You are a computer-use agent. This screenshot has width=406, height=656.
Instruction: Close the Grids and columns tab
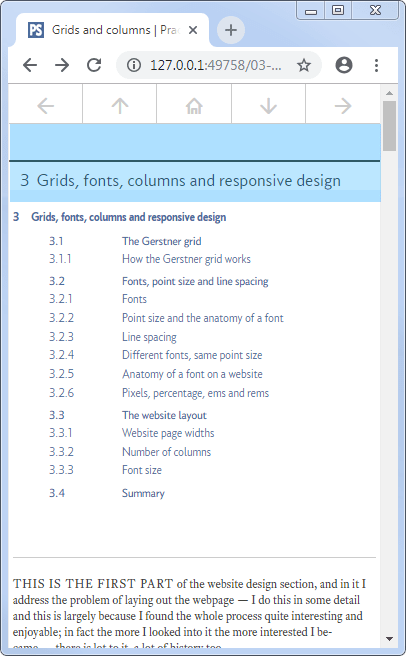pyautogui.click(x=193, y=30)
